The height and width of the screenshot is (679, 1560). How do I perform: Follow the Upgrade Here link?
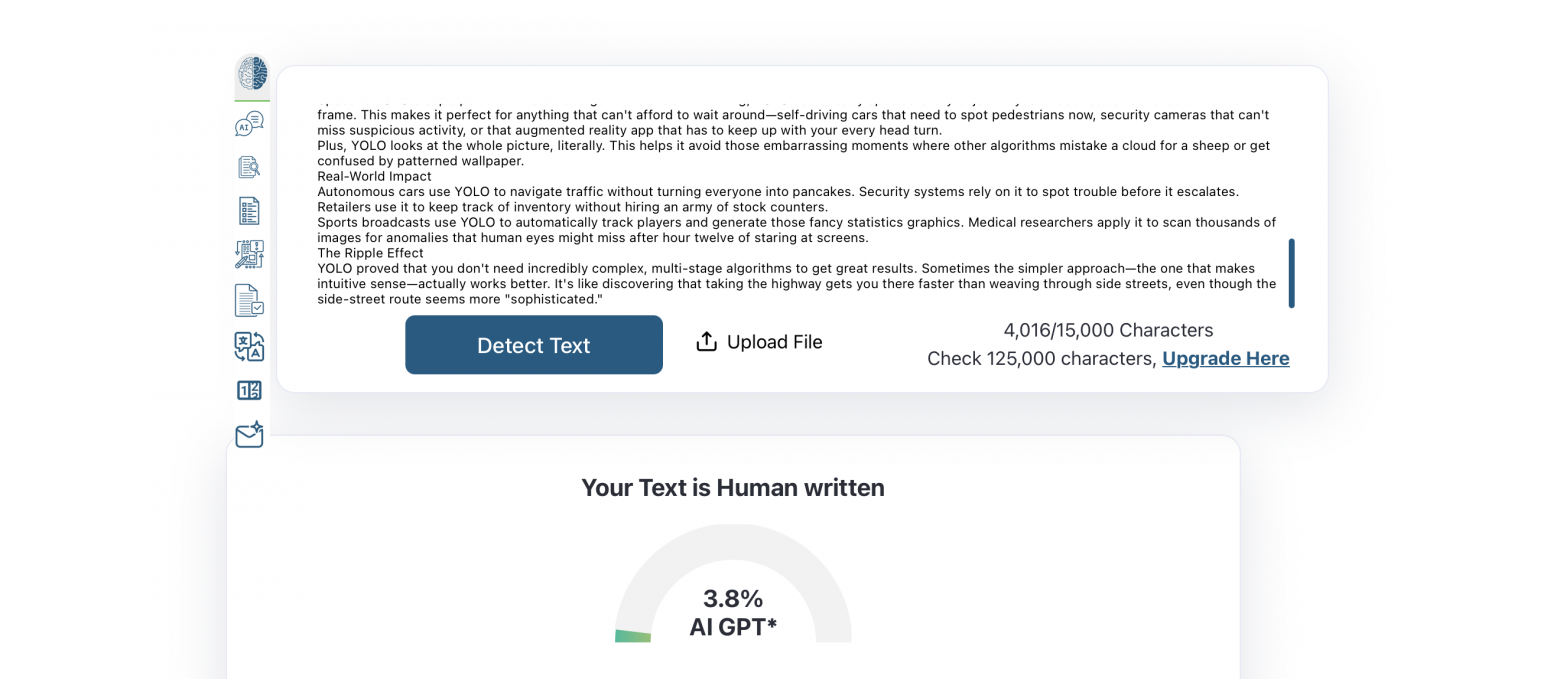pos(1225,359)
